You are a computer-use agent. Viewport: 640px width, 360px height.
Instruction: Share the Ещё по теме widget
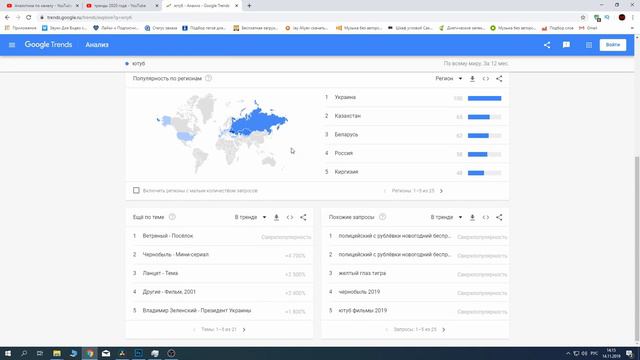tap(303, 218)
